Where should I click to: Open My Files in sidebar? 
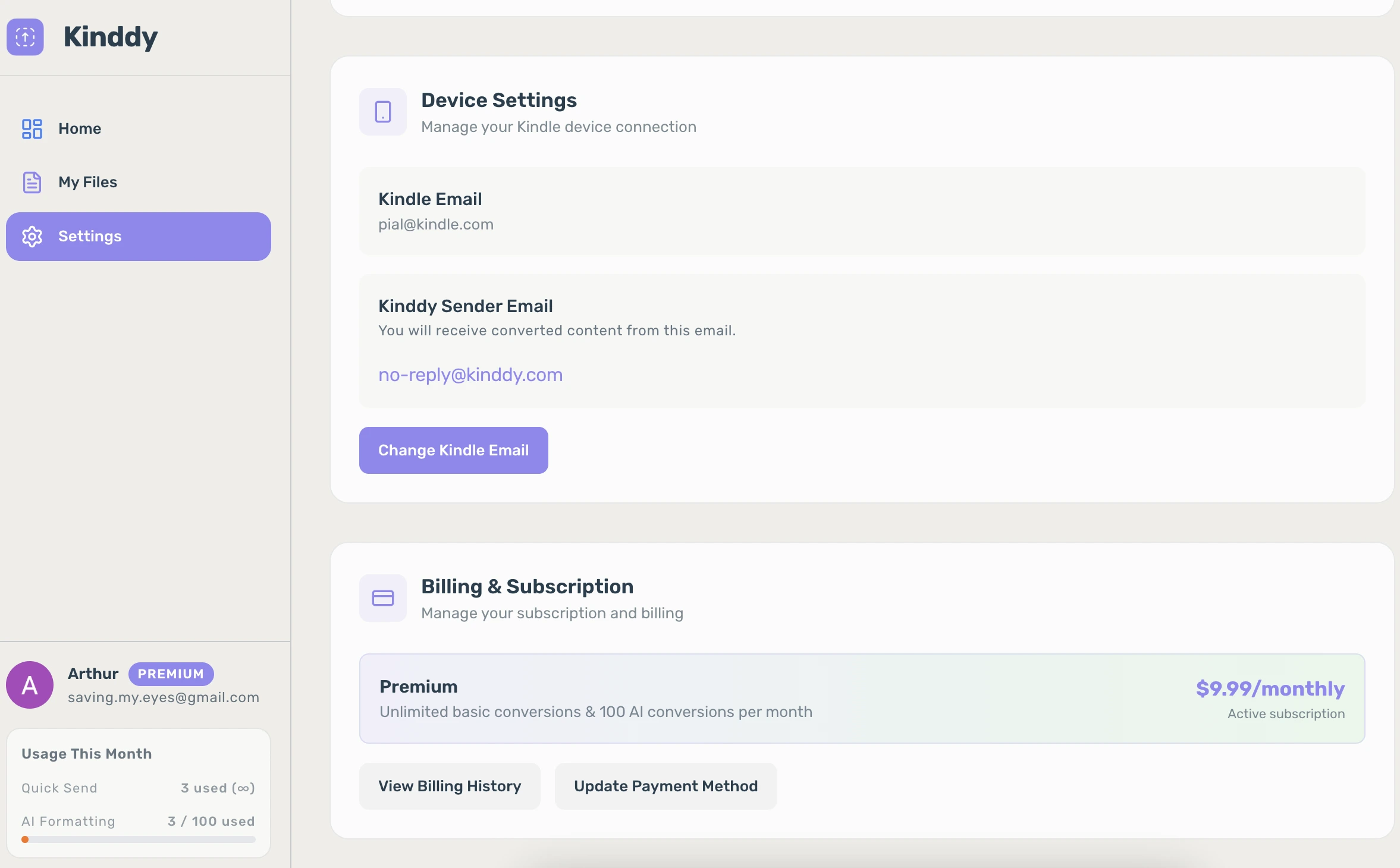tap(87, 182)
